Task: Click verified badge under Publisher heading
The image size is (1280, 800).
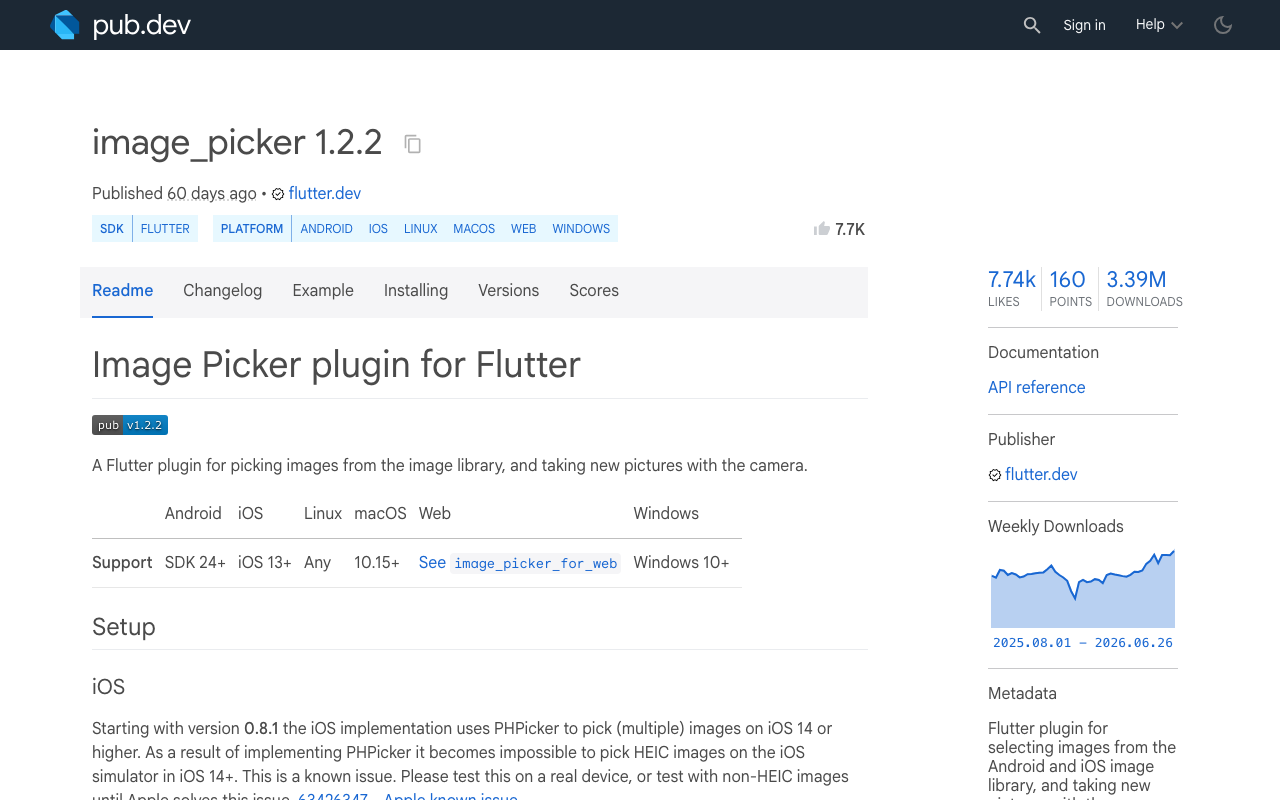Action: pyautogui.click(x=995, y=475)
